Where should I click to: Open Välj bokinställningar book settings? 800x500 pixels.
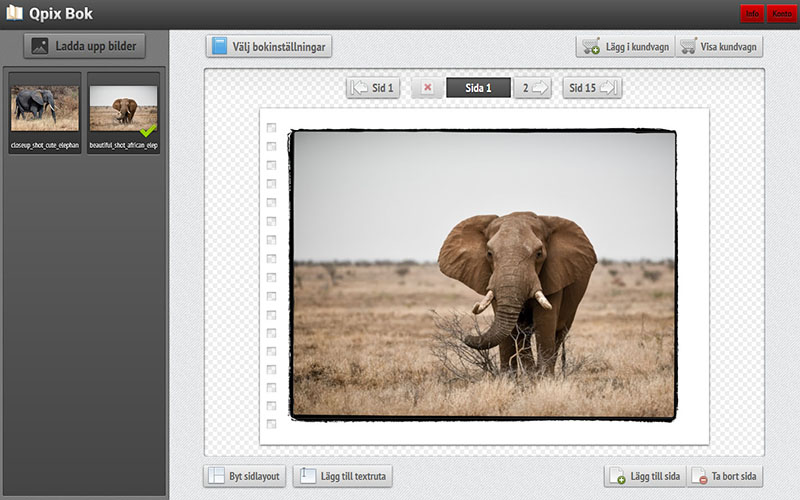[x=268, y=46]
